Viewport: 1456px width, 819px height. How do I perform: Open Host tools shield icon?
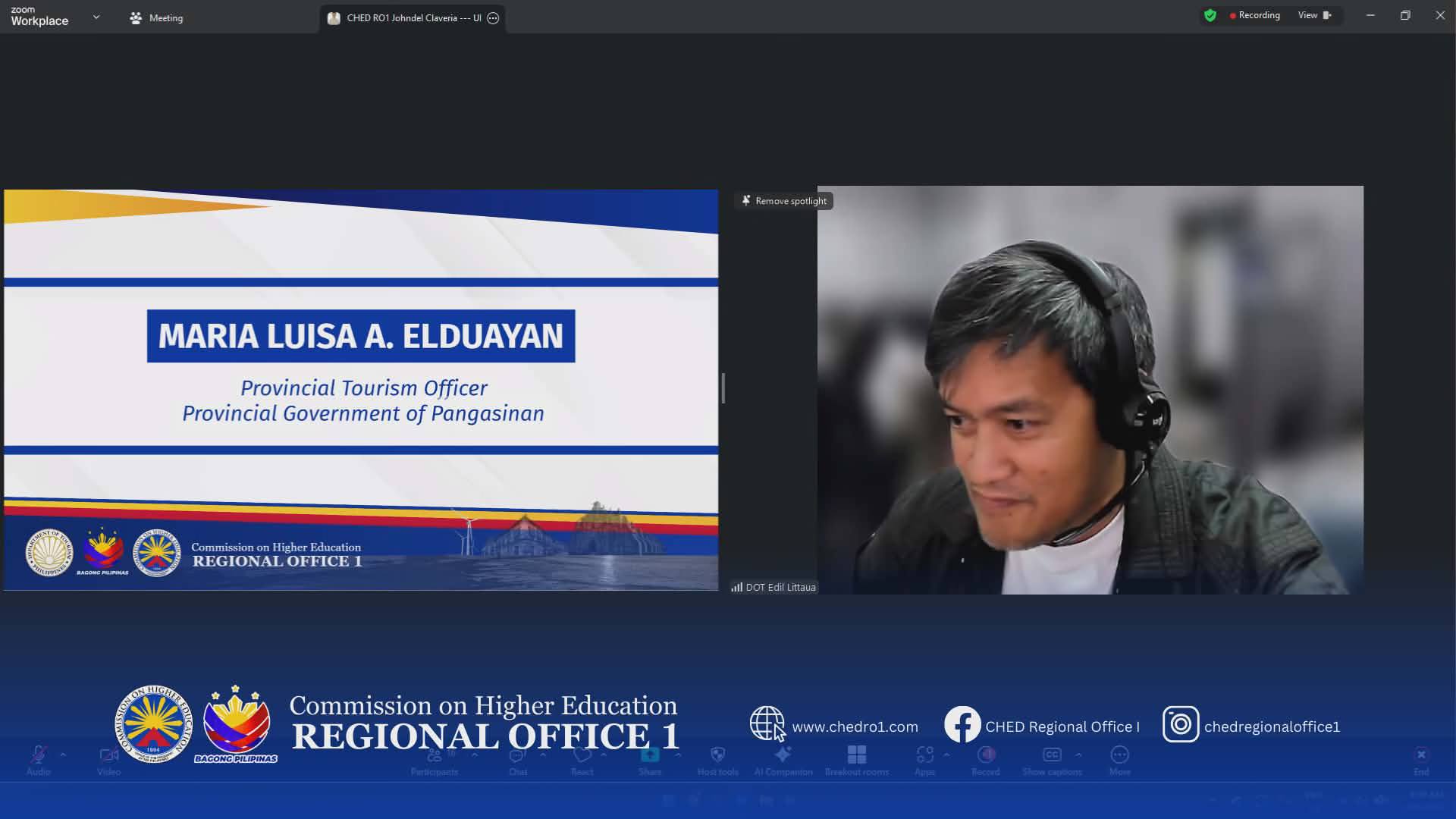717,755
